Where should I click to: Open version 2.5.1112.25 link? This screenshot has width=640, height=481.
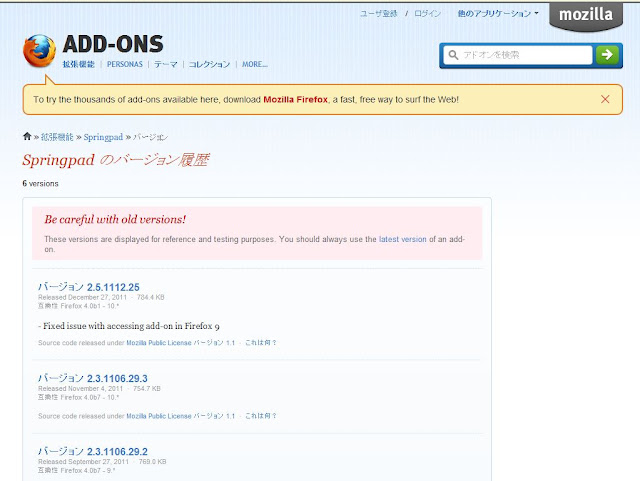coord(89,287)
